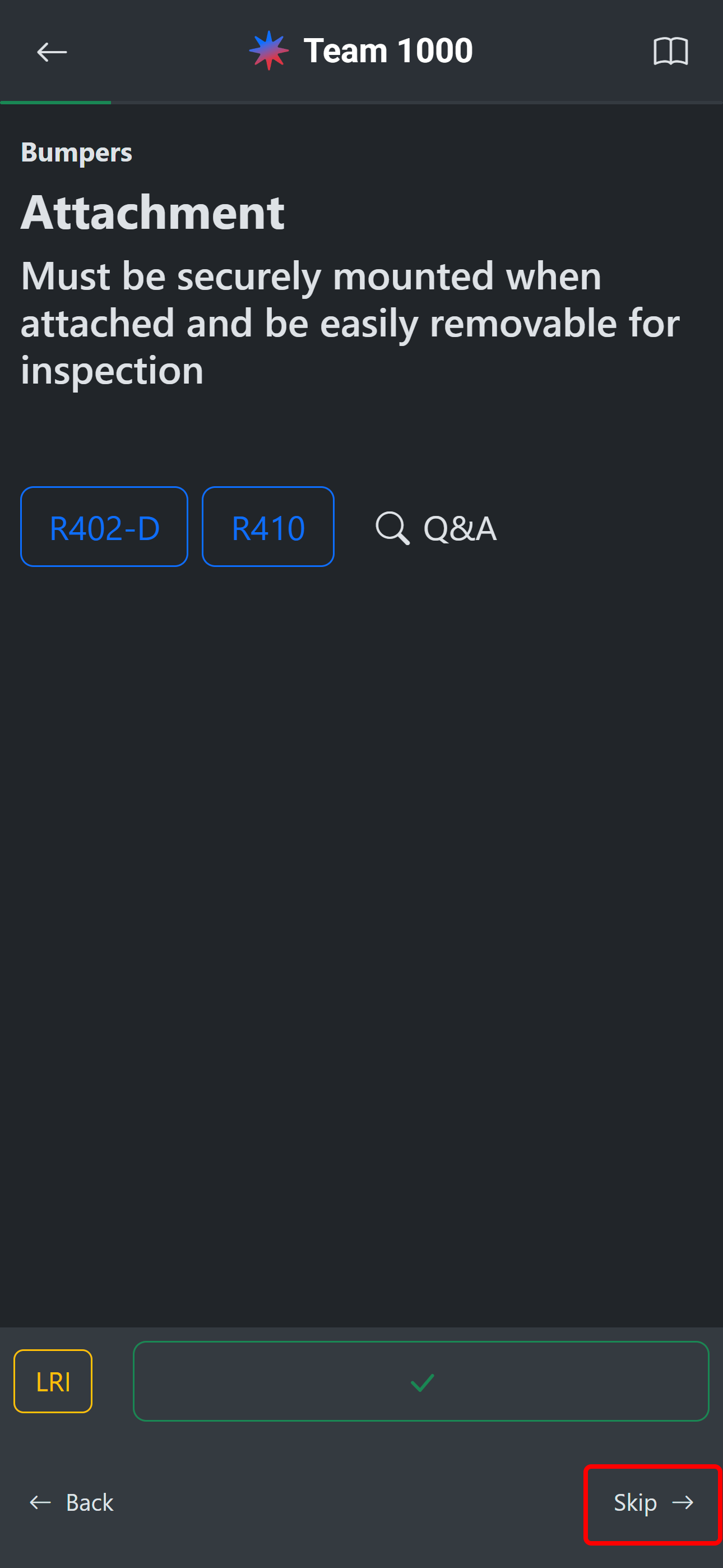Open the rulebook book icon
This screenshot has height=1568, width=723.
click(x=670, y=51)
